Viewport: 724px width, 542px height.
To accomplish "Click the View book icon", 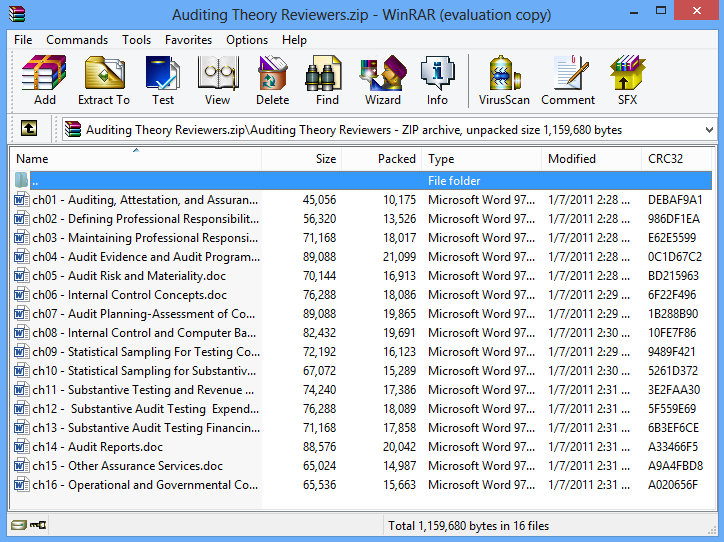I will click(x=217, y=72).
